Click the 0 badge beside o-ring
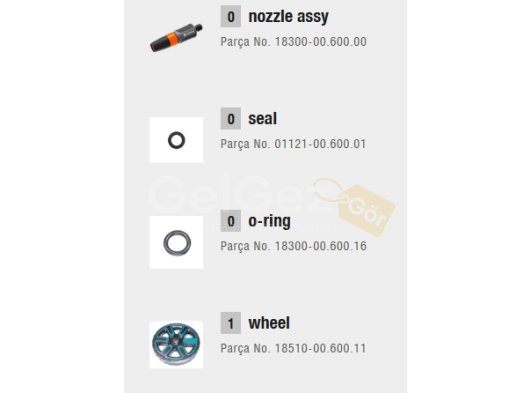 [x=231, y=221]
